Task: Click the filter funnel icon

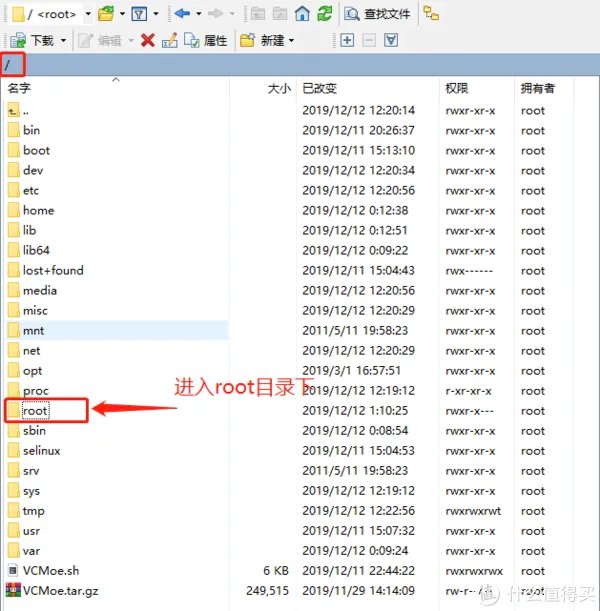Action: tap(140, 14)
